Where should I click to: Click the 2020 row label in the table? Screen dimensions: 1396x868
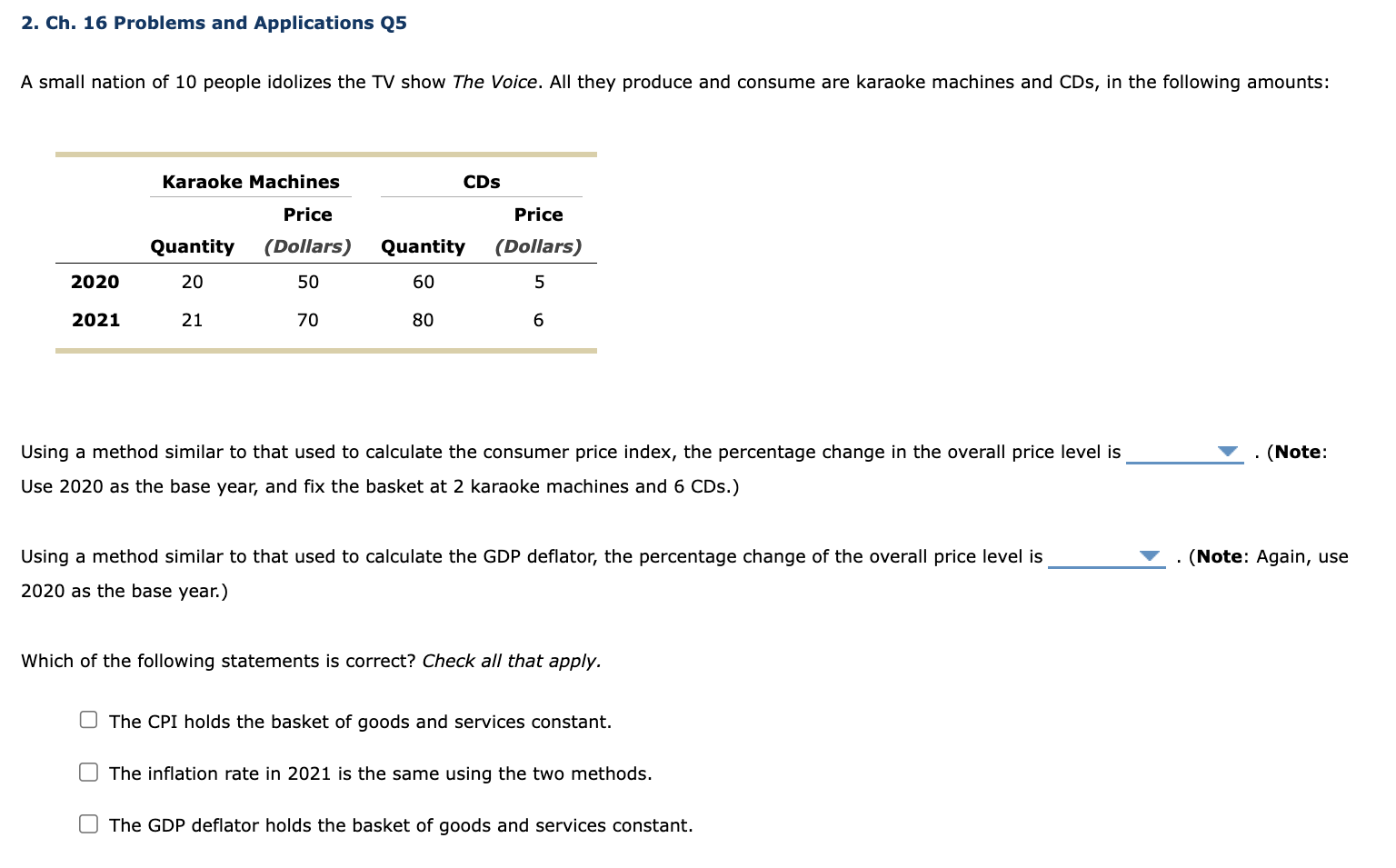95,282
